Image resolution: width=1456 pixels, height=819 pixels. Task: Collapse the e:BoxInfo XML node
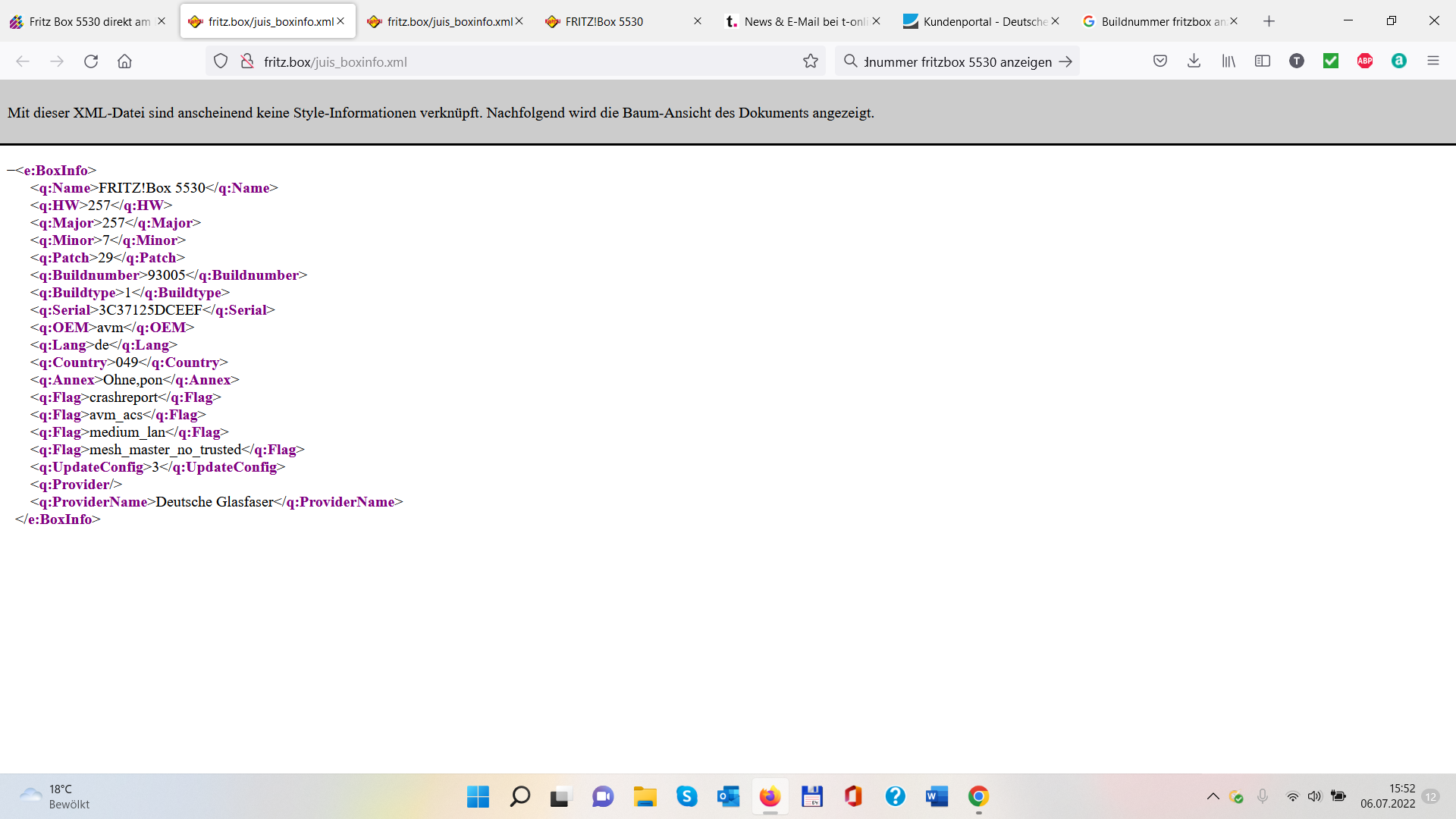point(11,171)
